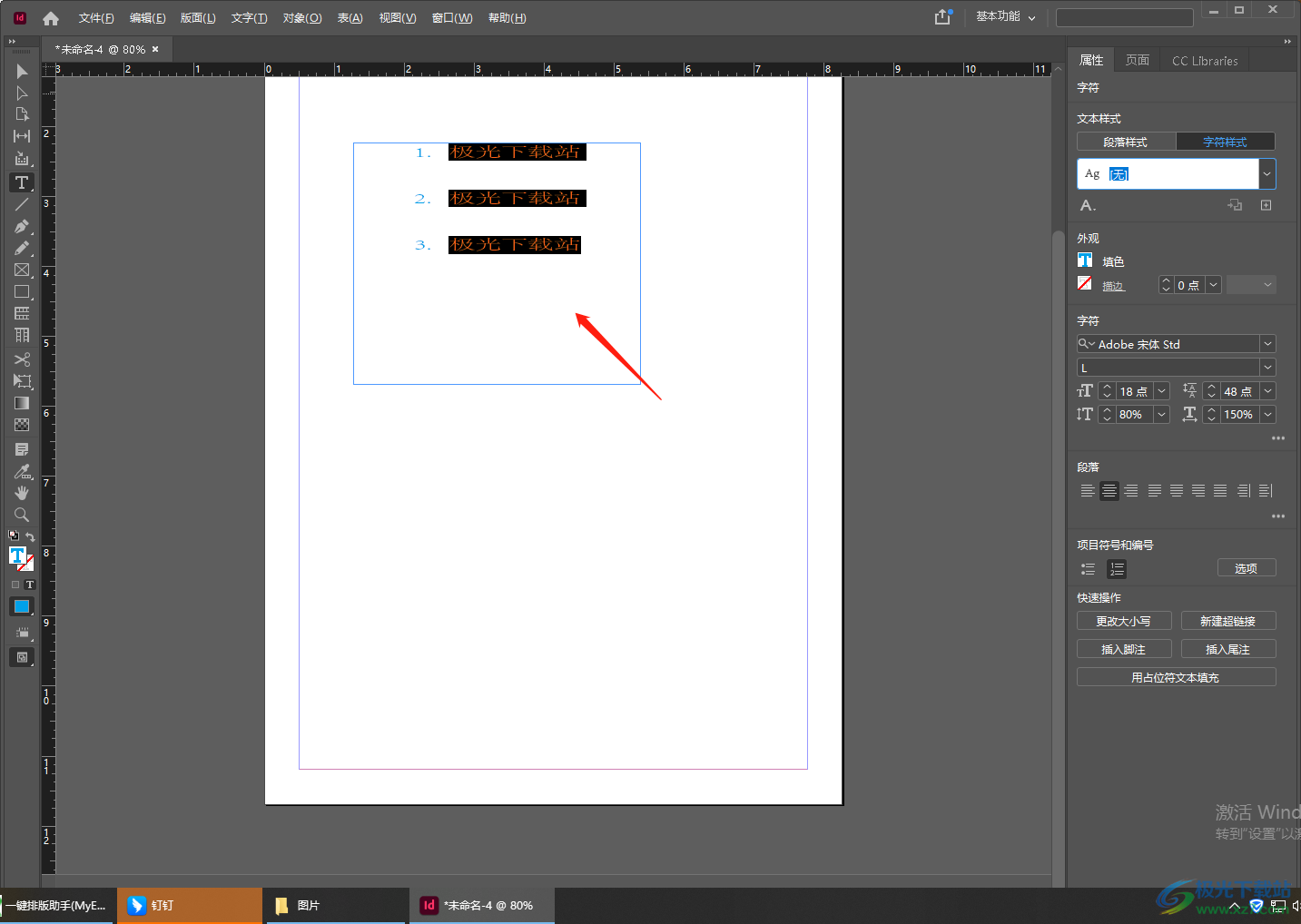Open 钉钉 from the taskbar

(190, 905)
